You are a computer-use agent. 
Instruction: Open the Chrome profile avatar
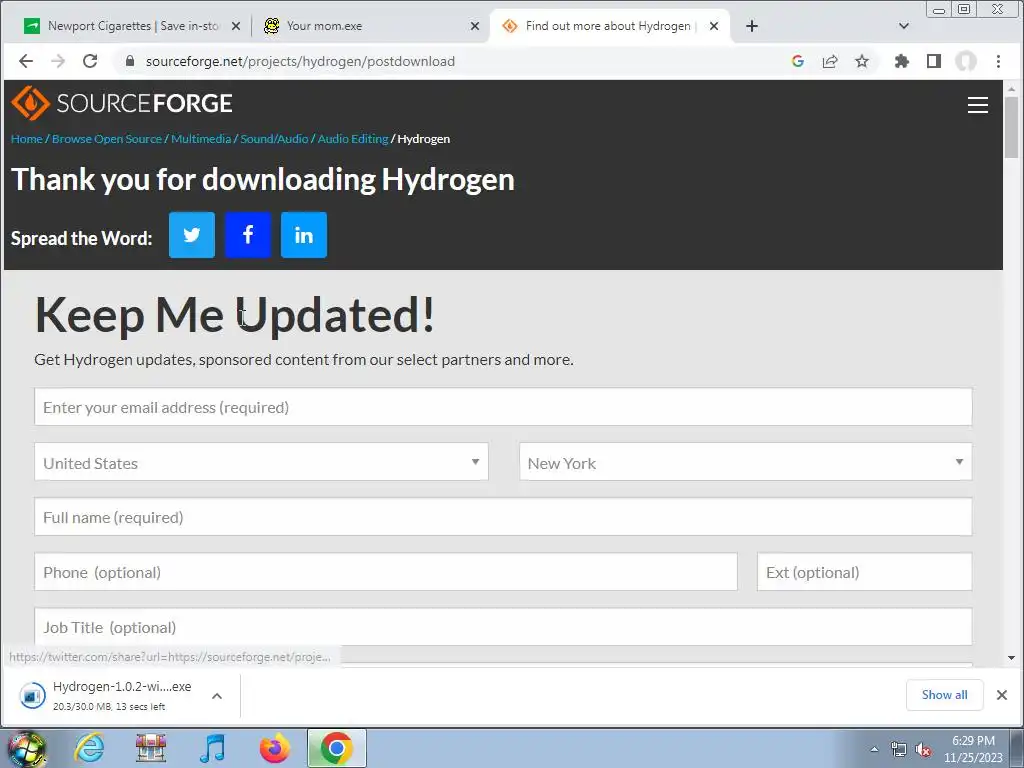click(x=966, y=61)
